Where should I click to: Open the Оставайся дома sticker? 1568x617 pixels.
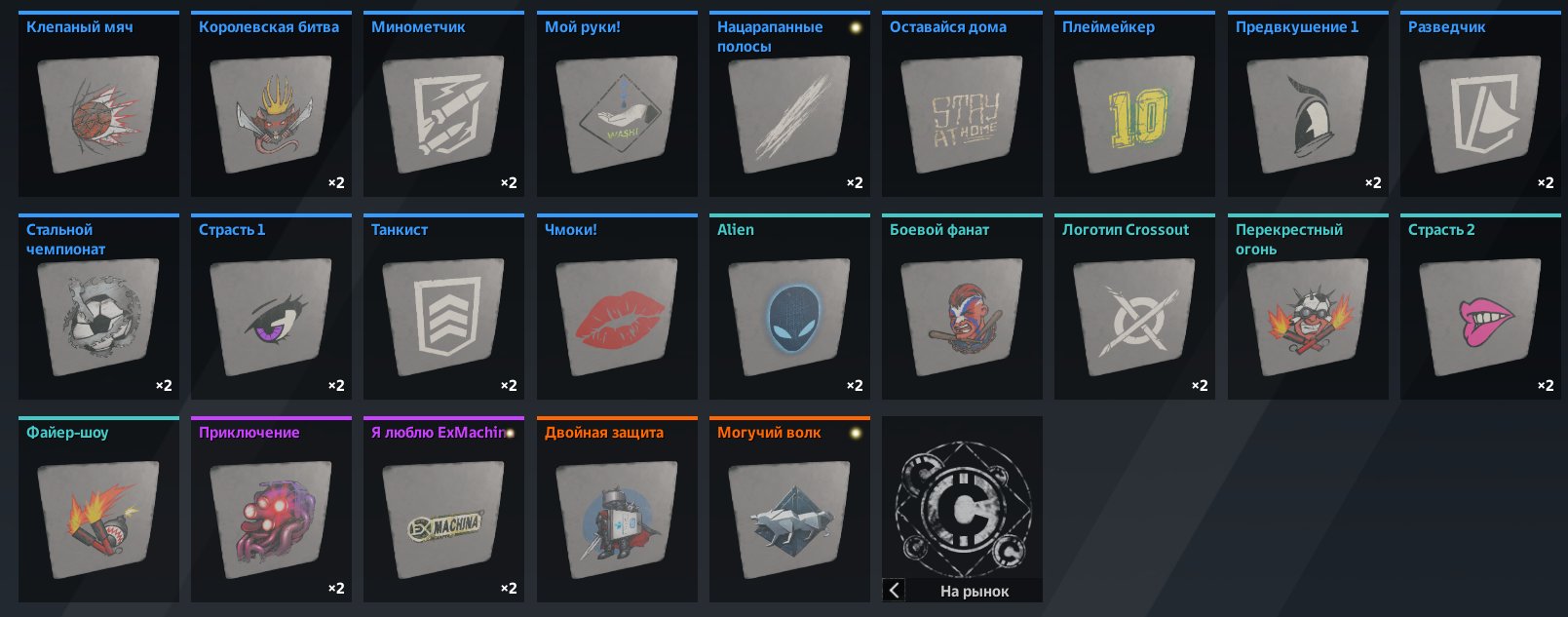tap(962, 104)
